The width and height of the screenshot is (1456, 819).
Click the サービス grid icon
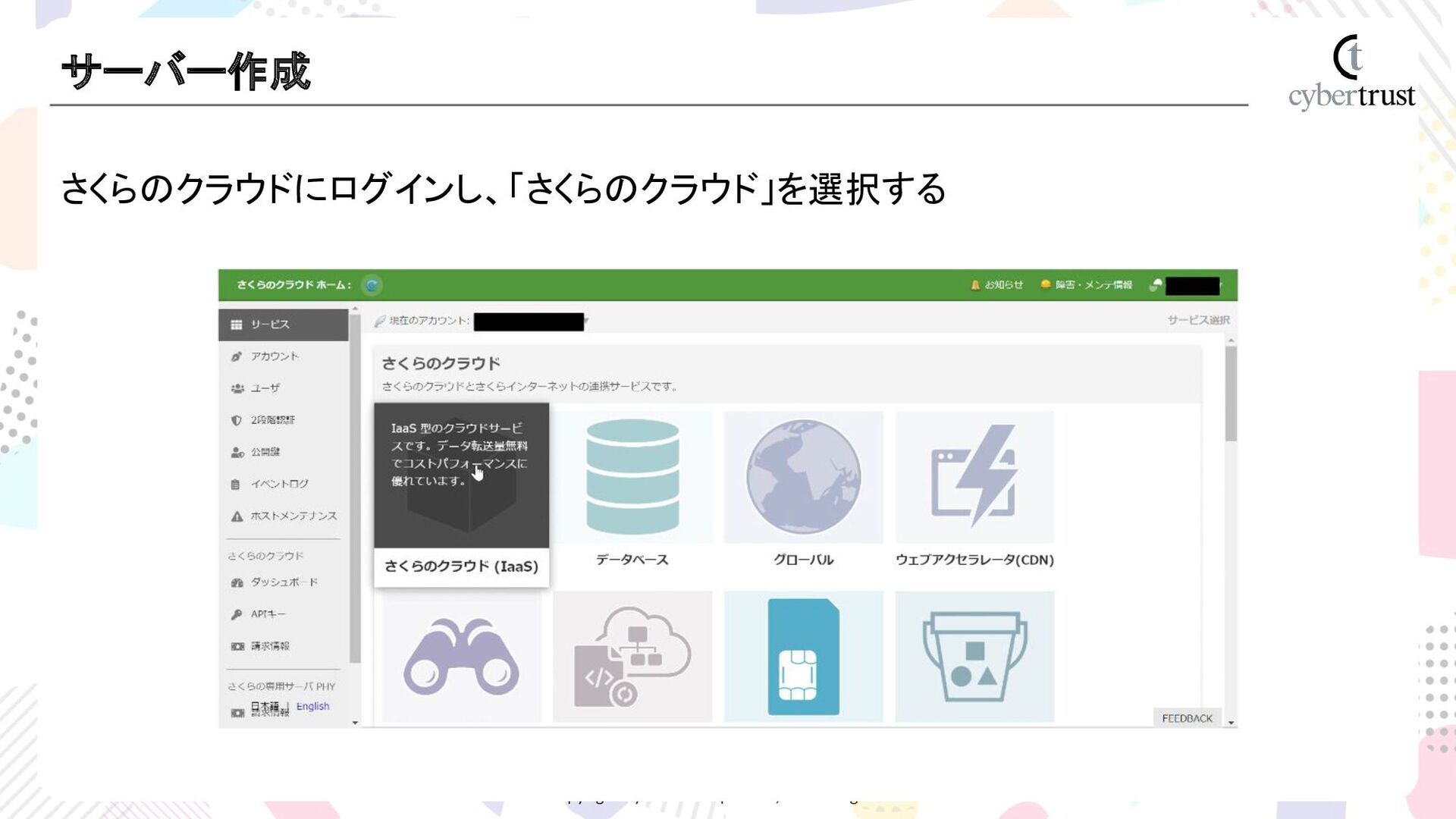click(237, 325)
